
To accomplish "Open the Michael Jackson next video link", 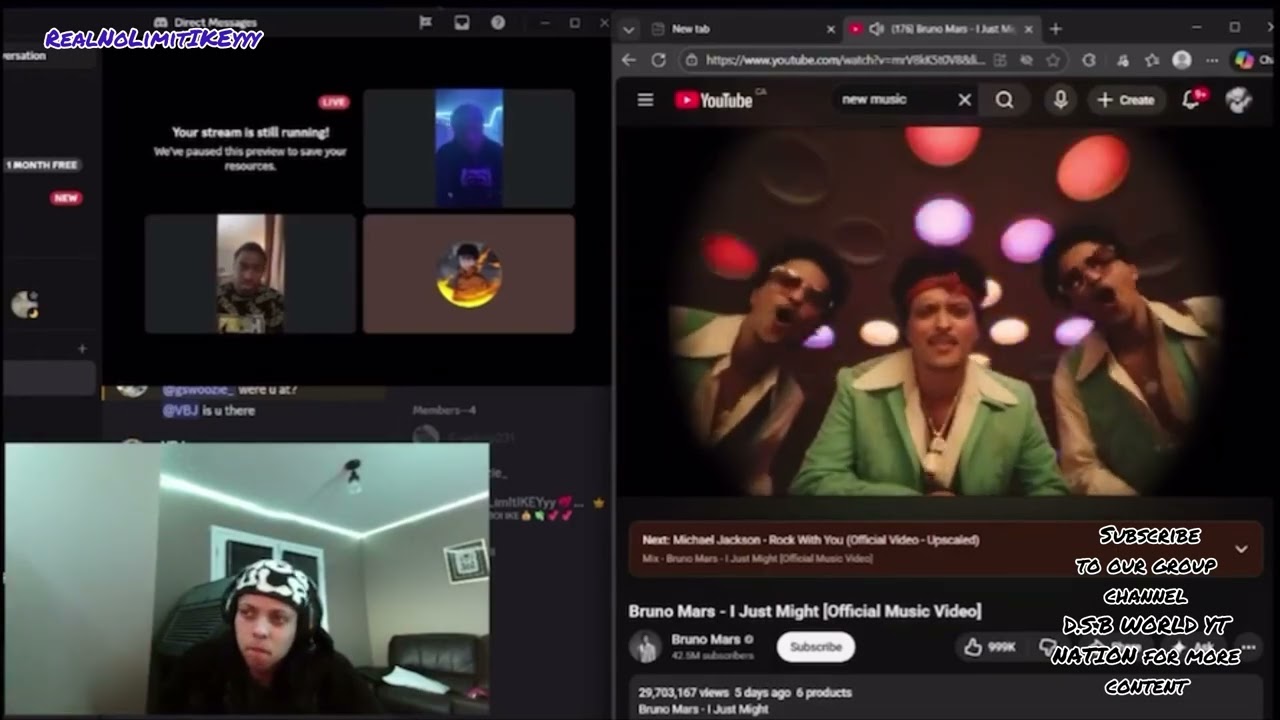I will click(811, 539).
